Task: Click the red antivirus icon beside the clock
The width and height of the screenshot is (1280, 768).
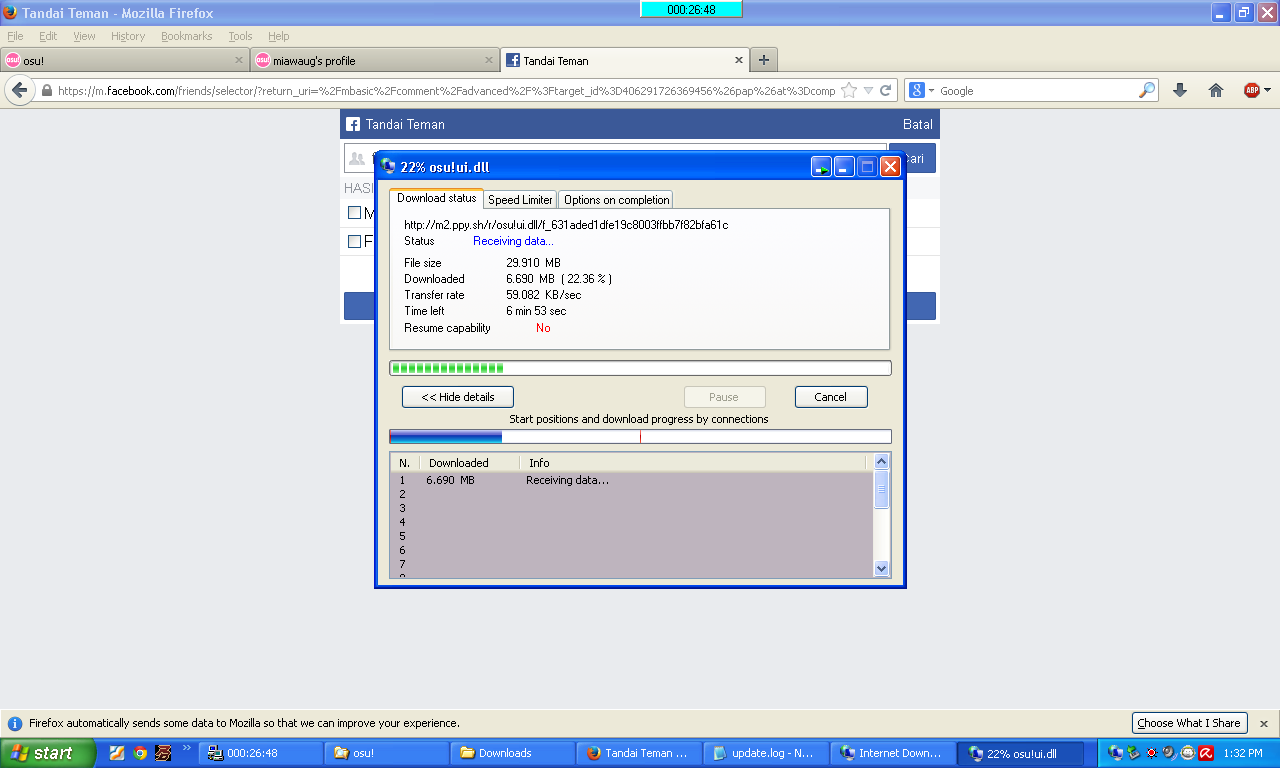Action: pos(1206,753)
